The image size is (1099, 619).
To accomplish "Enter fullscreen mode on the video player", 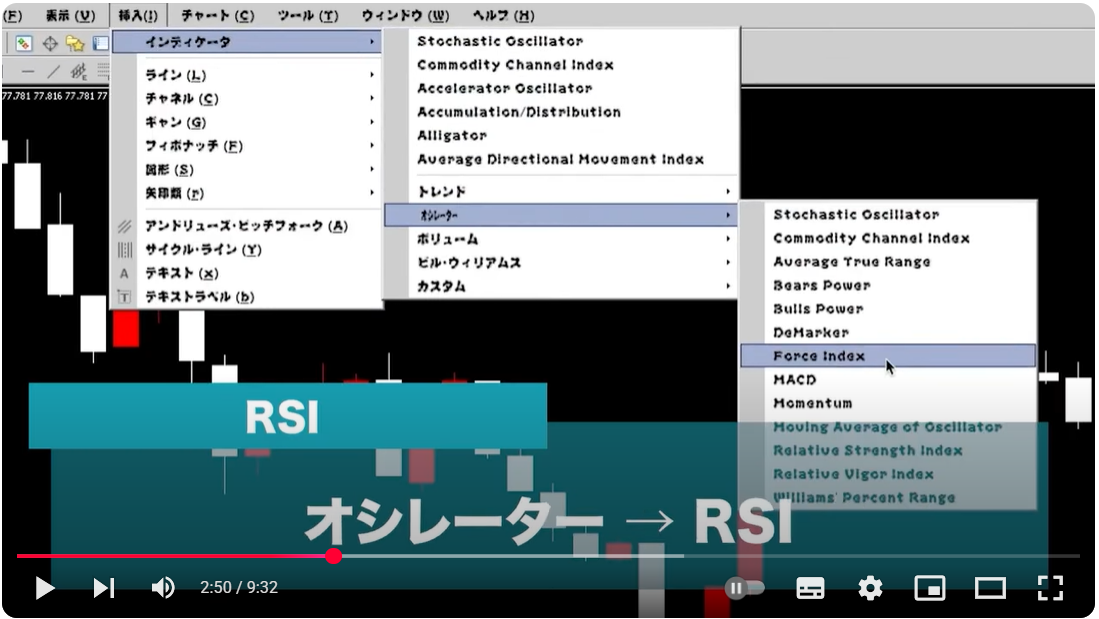I will tap(1049, 589).
